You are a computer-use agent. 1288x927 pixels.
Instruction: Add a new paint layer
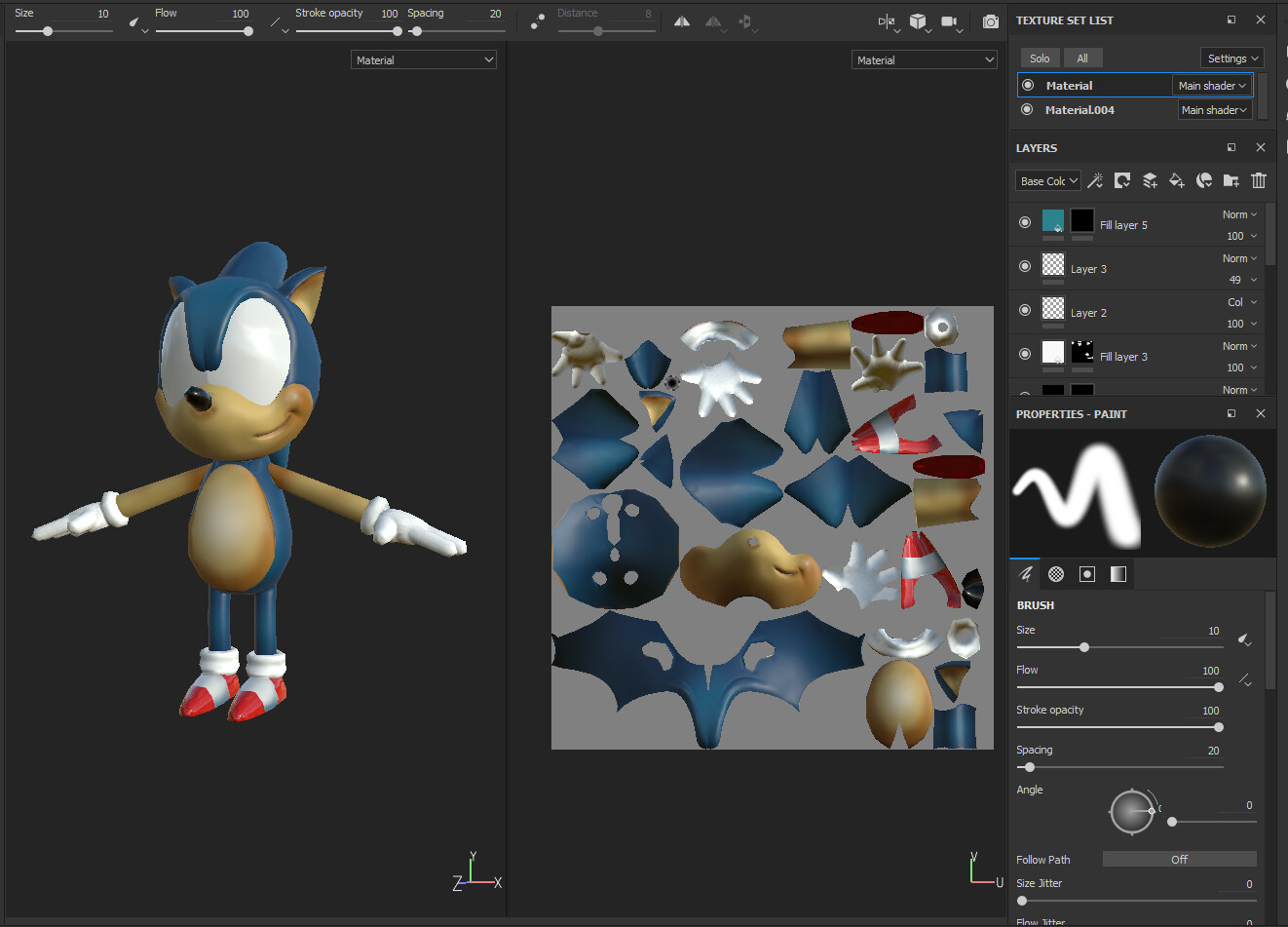click(1150, 180)
